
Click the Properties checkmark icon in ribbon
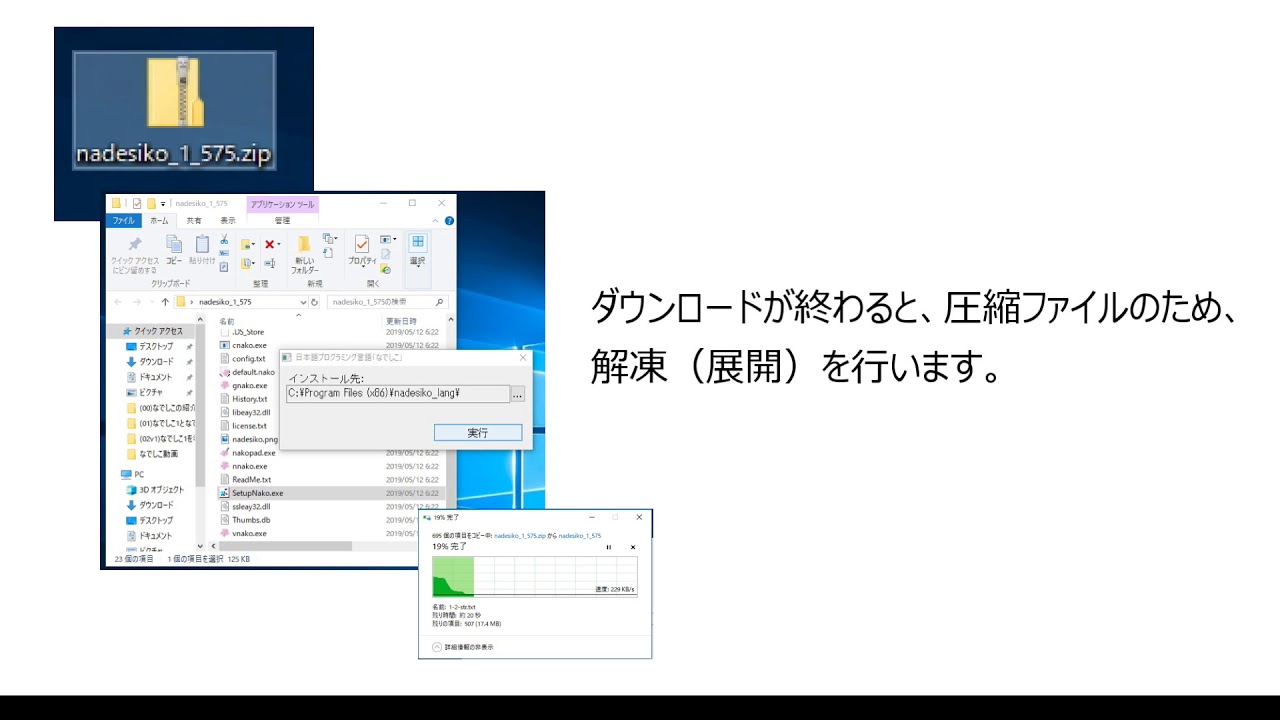click(x=361, y=244)
